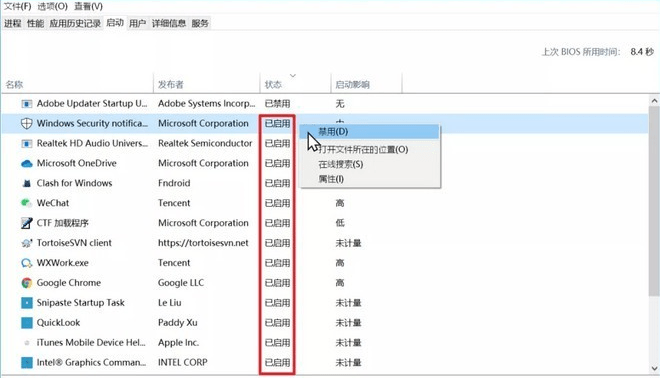The height and width of the screenshot is (378, 660).
Task: Choose 禁用(D) in the context menu
Action: pos(369,132)
